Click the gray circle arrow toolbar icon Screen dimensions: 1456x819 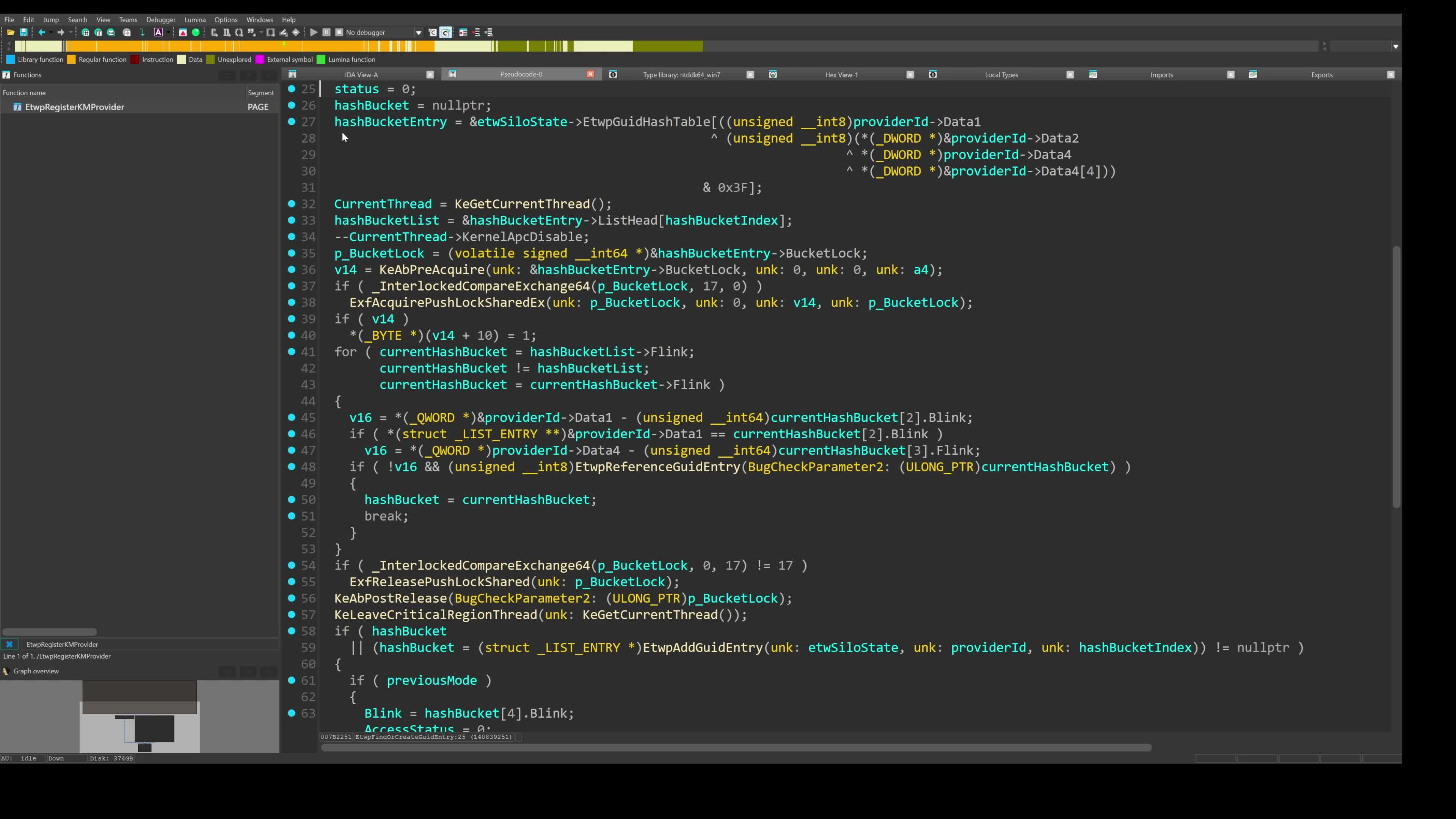coord(127,33)
